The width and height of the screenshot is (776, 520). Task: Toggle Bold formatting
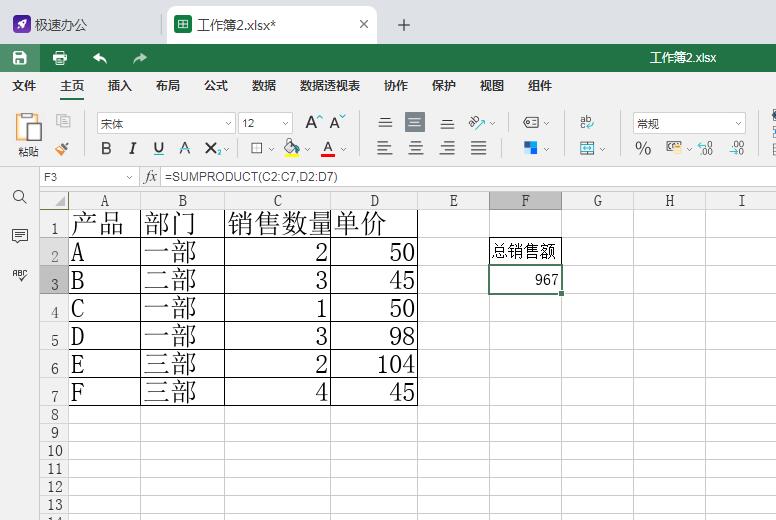click(x=106, y=148)
